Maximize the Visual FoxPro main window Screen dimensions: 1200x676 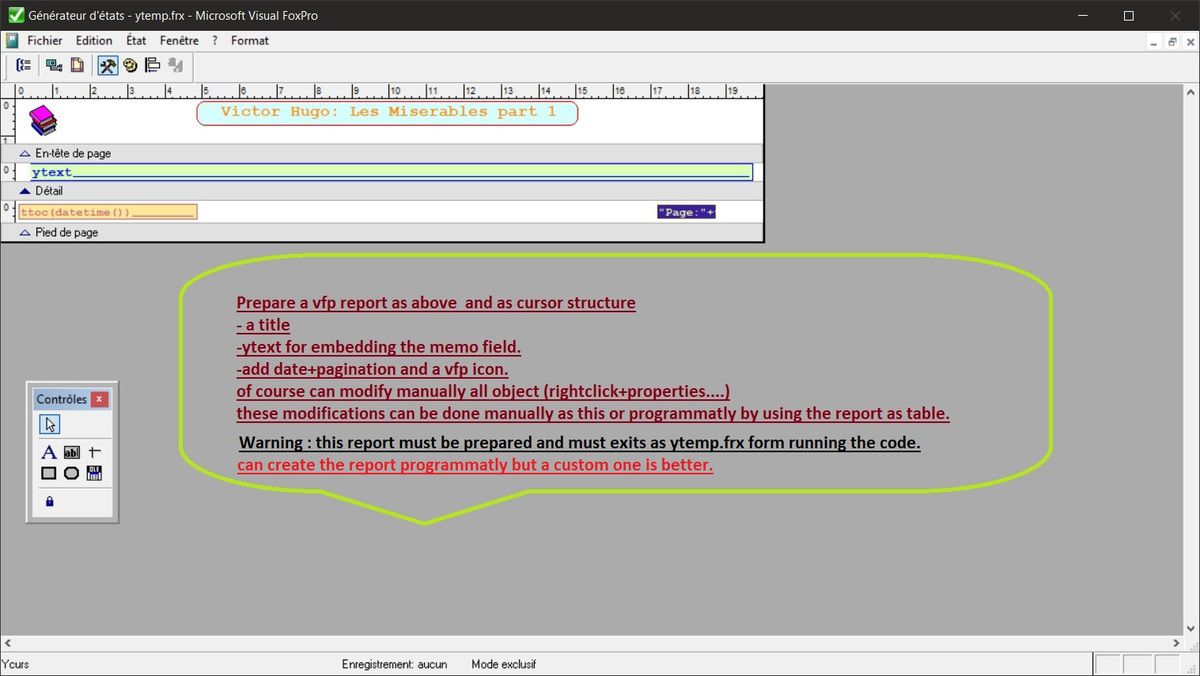click(x=1129, y=15)
